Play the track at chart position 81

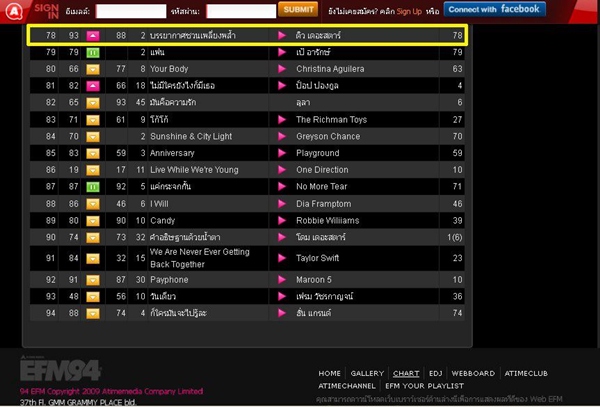tap(282, 85)
